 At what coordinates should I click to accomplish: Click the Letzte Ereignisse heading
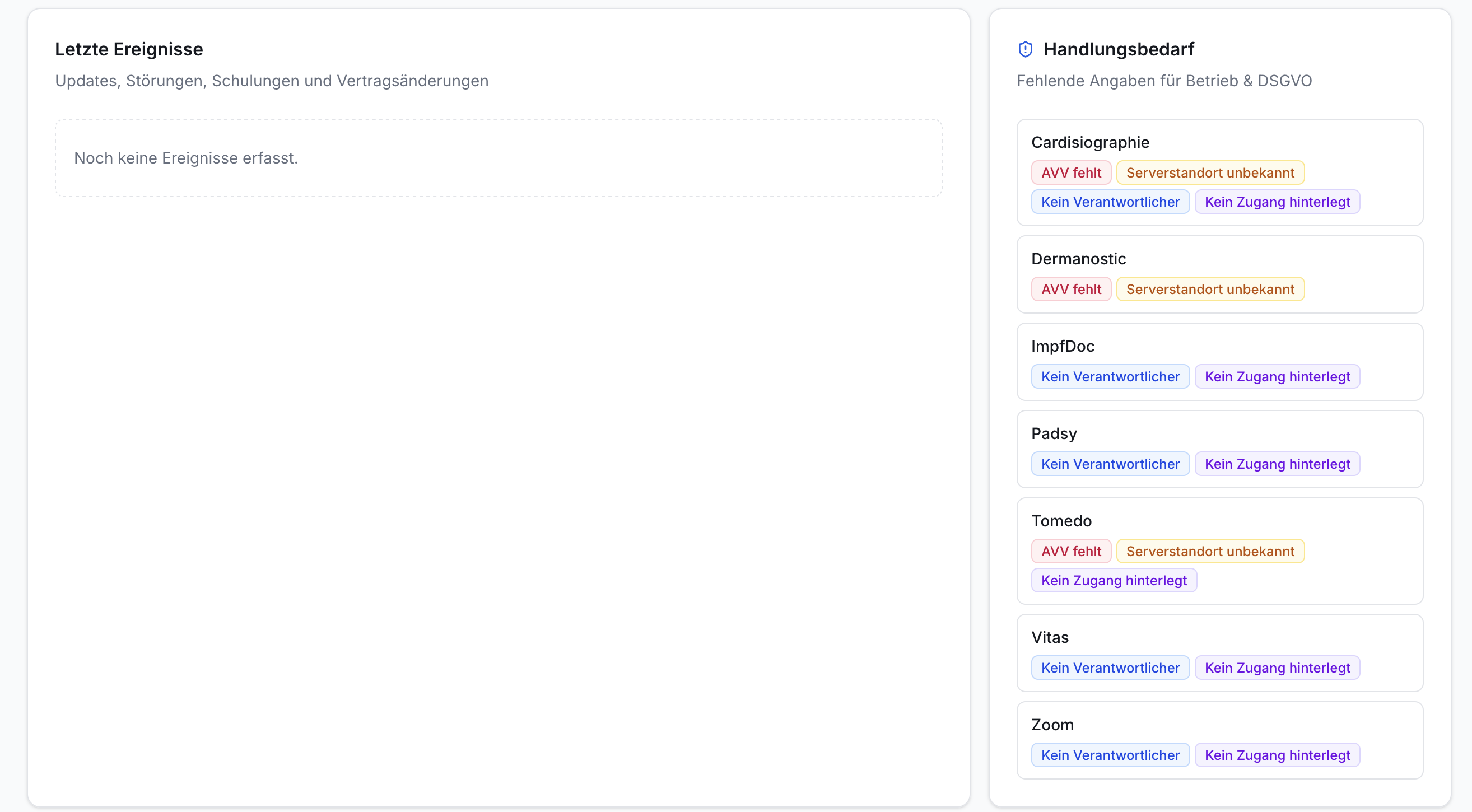[129, 49]
